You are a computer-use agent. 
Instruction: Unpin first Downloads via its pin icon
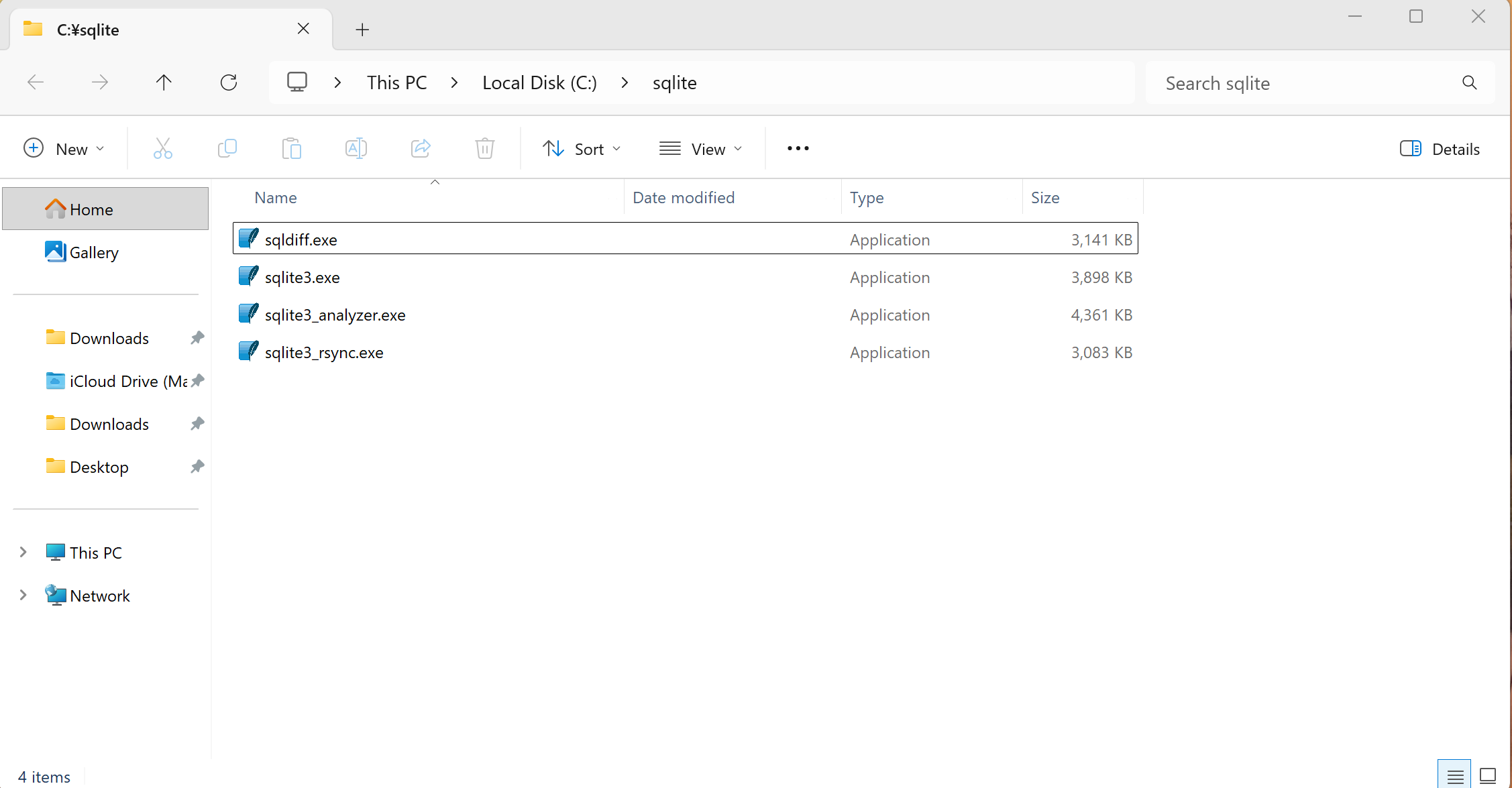coord(197,338)
